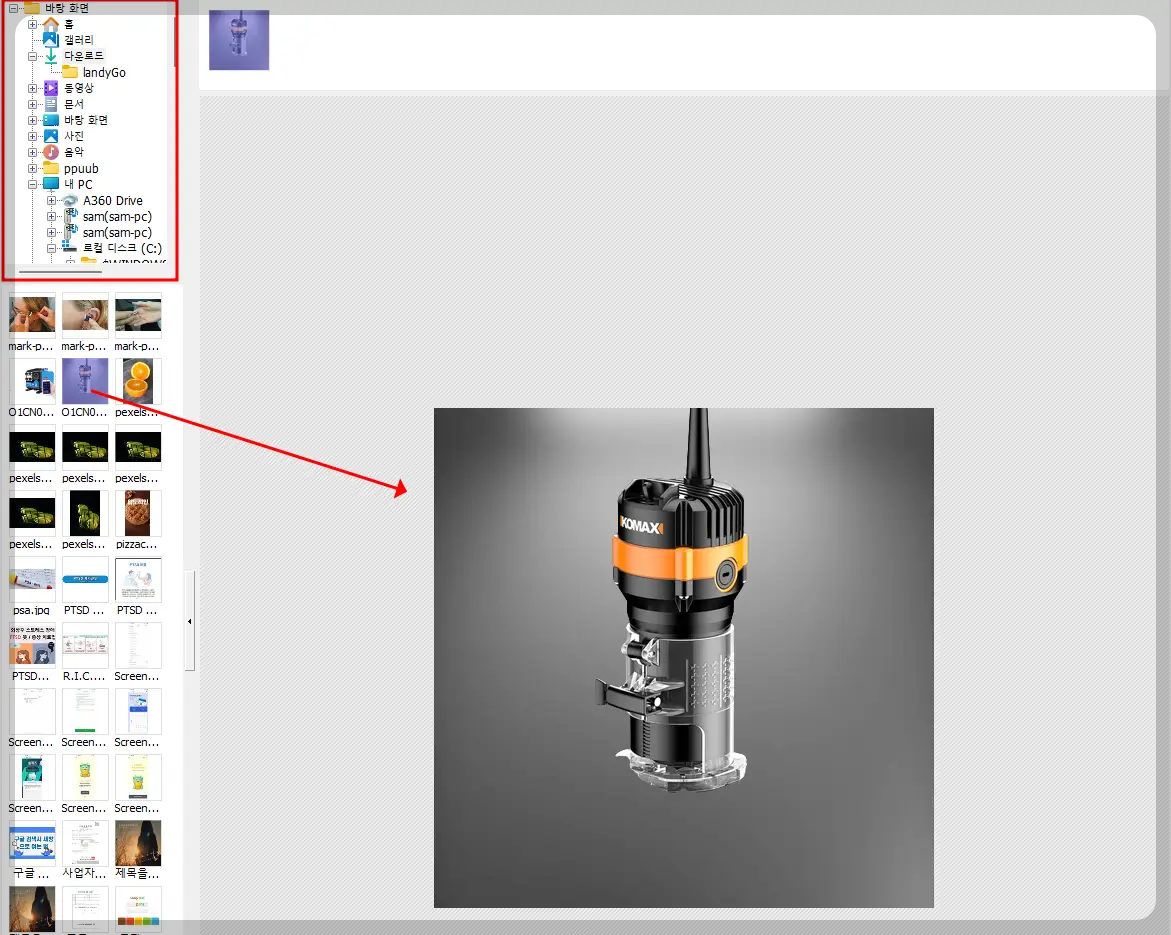Open the landyGo folder icon

click(70, 72)
